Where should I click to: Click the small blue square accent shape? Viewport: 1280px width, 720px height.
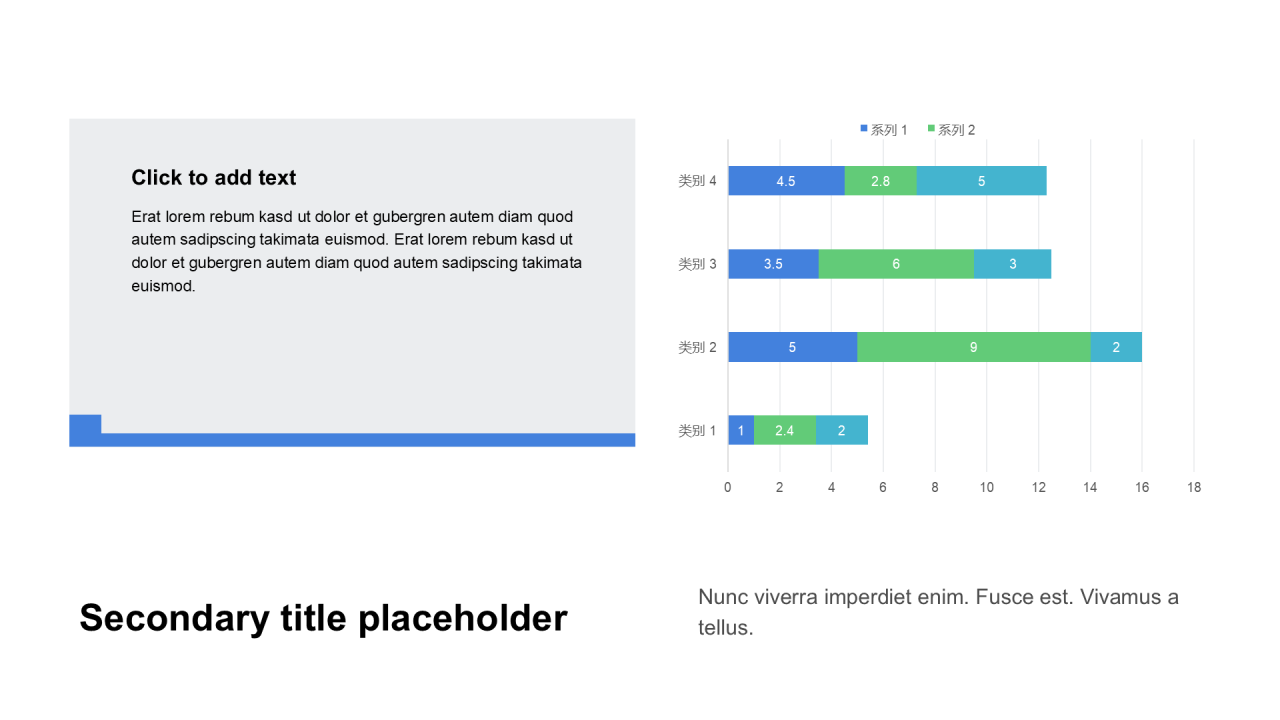pyautogui.click(x=85, y=424)
